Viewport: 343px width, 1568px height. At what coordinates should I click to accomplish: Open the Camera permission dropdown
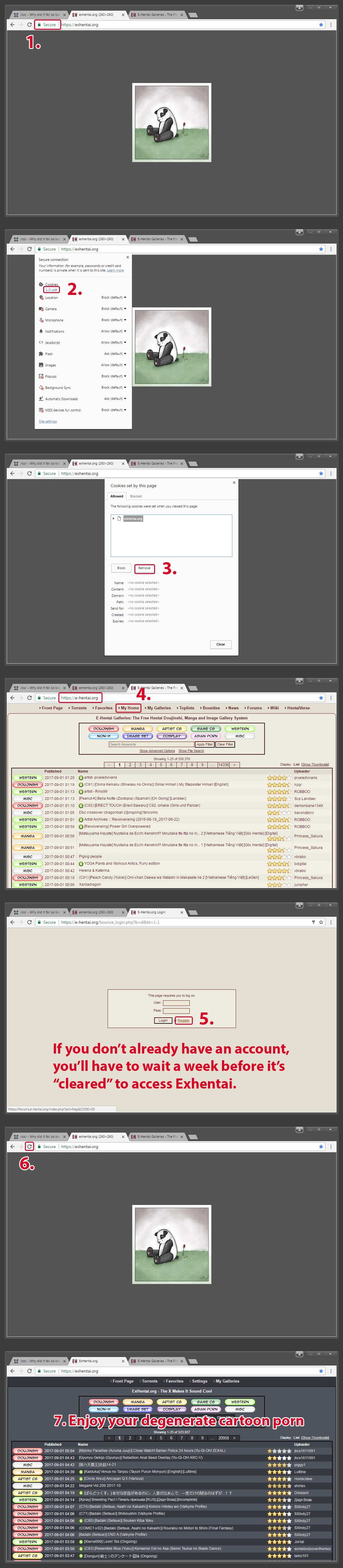pyautogui.click(x=114, y=309)
